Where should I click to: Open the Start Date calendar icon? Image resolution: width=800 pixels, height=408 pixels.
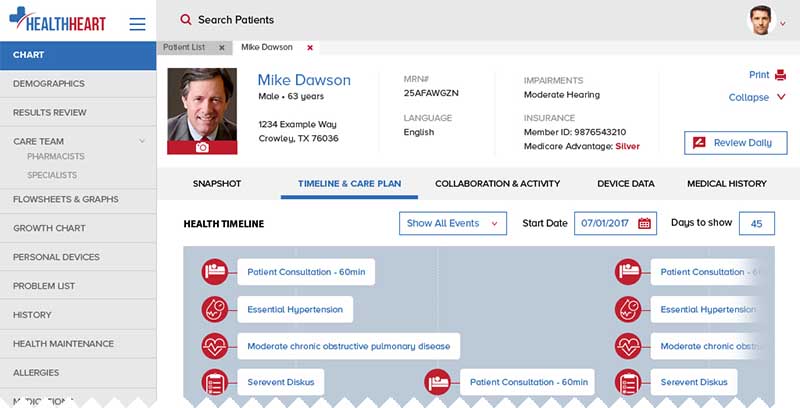[644, 223]
